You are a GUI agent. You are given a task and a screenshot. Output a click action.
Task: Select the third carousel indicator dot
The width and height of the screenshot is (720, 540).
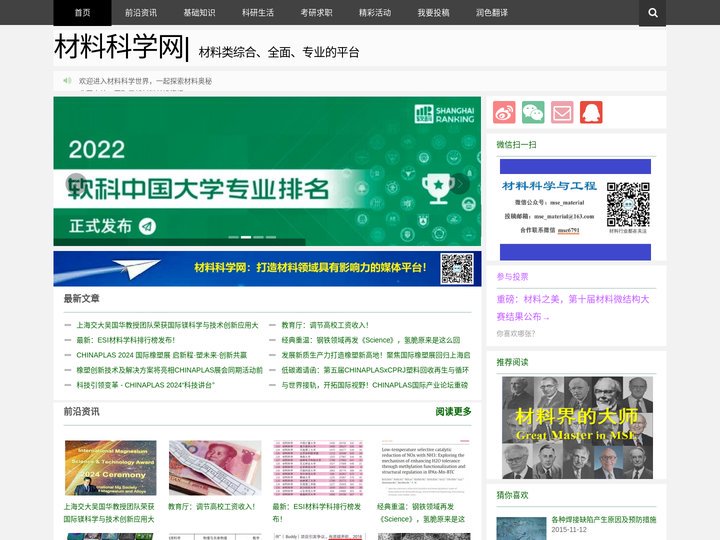tap(259, 237)
